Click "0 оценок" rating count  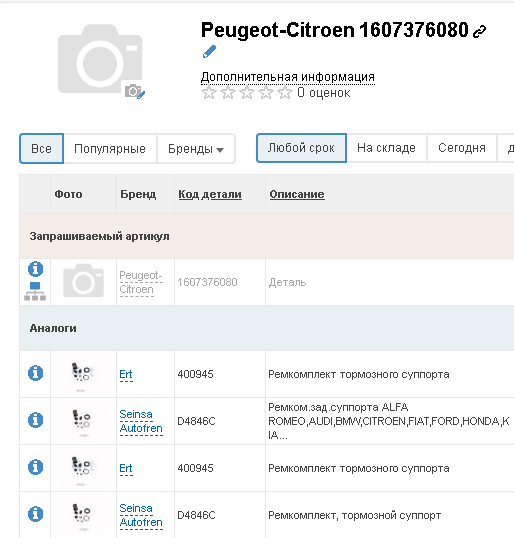[x=324, y=93]
